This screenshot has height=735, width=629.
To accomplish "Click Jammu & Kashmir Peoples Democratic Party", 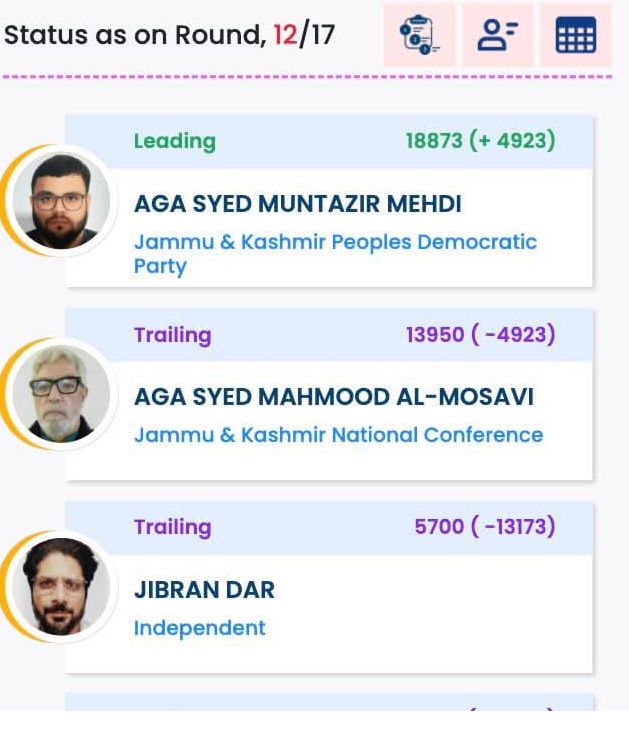I will click(x=335, y=253).
